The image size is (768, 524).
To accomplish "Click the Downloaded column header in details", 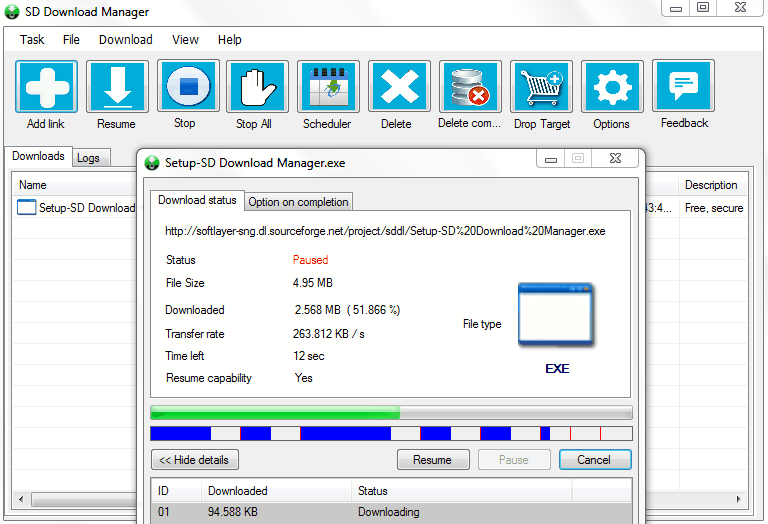I will click(x=276, y=491).
